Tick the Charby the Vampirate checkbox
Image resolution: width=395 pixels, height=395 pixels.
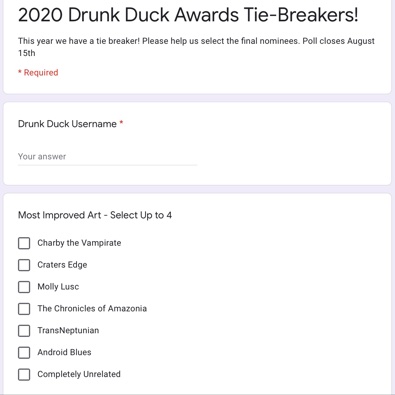24,243
